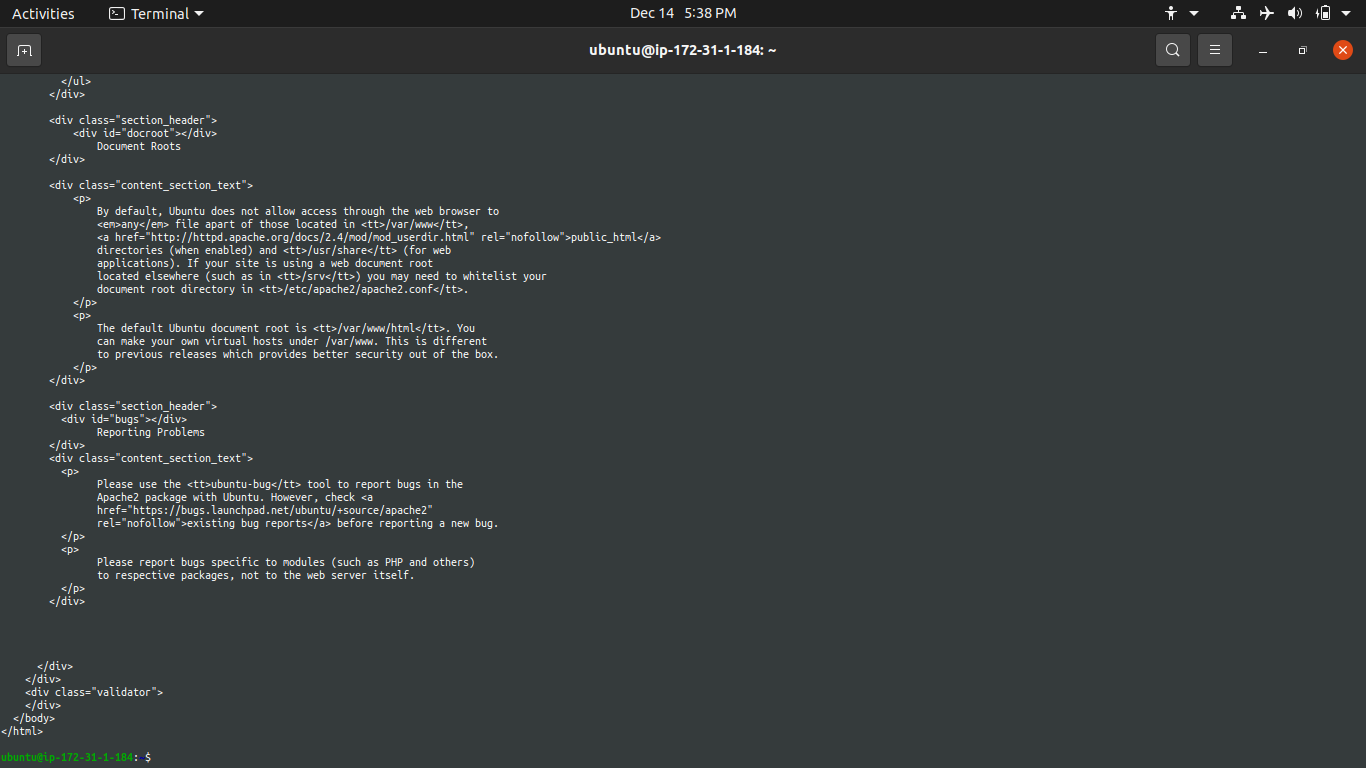Expand the system status menu chevron
Viewport: 1366px width, 768px height.
1346,13
